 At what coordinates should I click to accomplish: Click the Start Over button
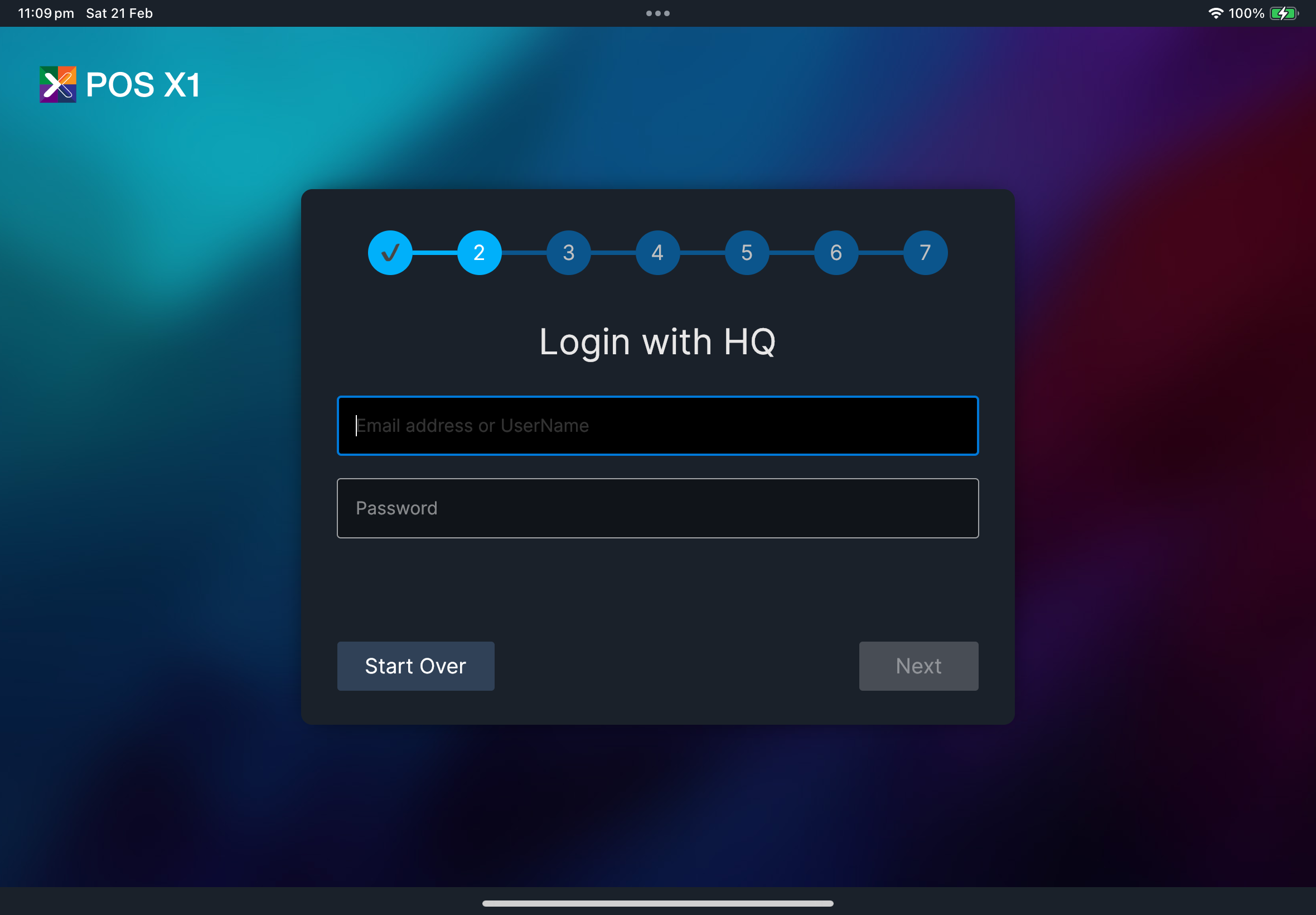415,666
